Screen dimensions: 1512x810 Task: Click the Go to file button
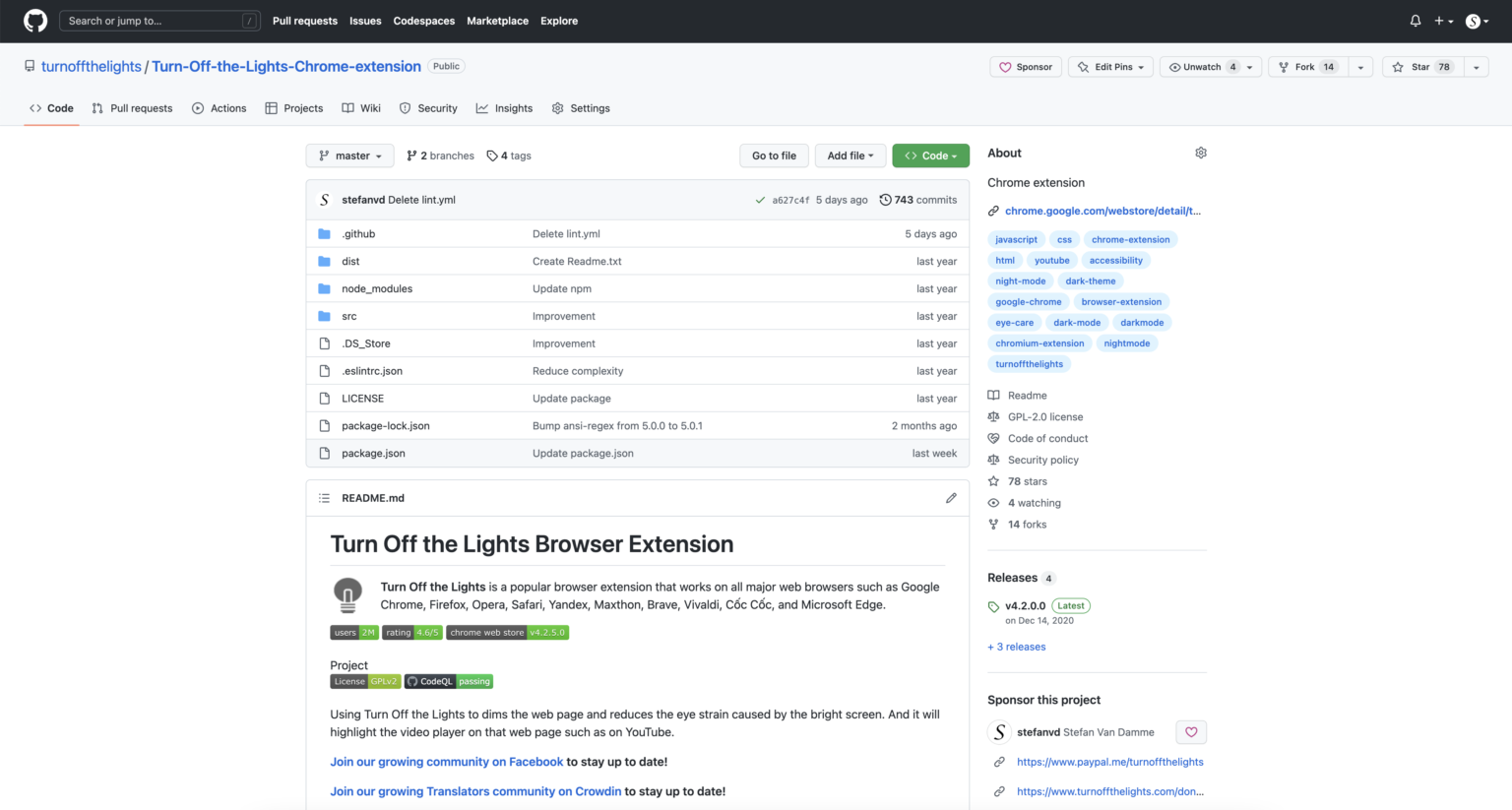pos(774,156)
